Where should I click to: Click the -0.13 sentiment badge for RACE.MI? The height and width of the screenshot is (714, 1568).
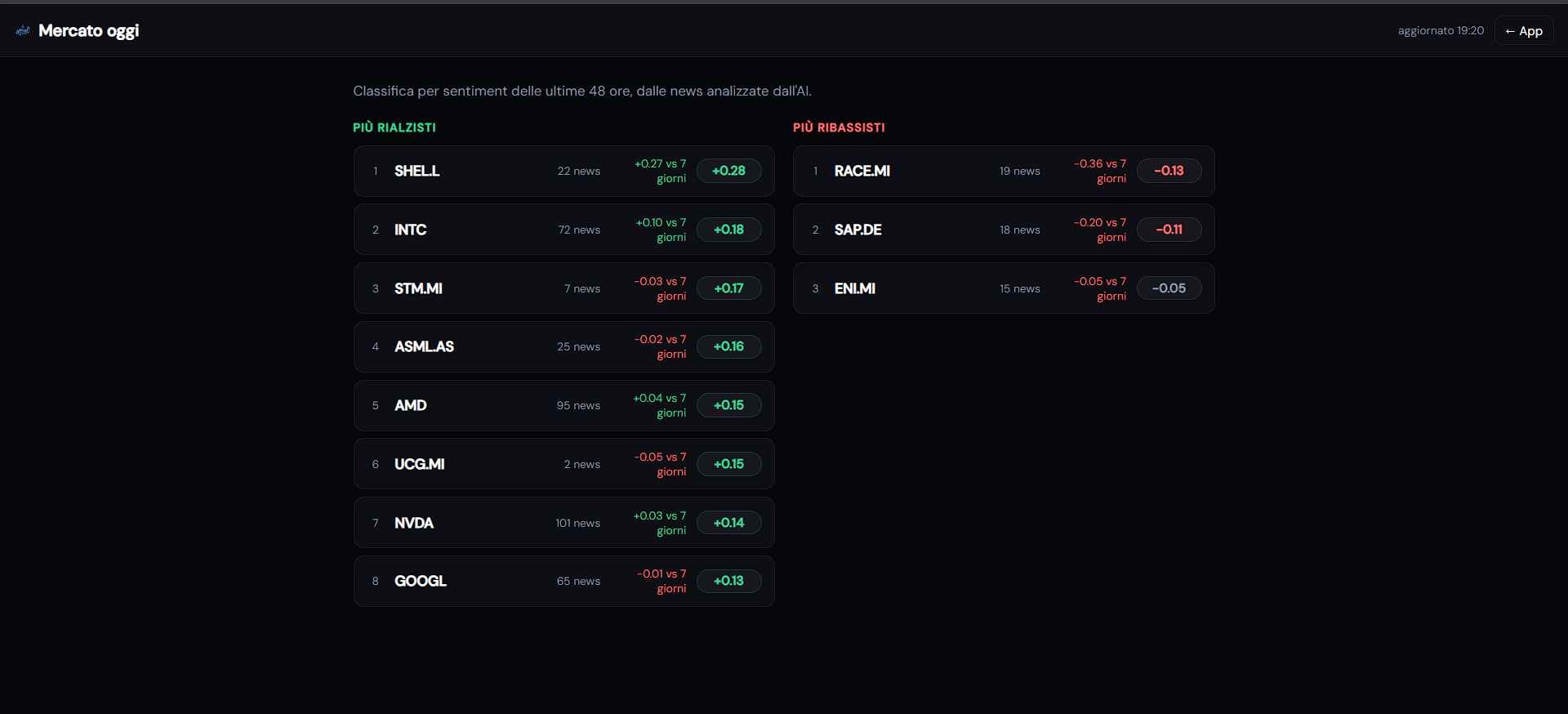click(x=1169, y=171)
